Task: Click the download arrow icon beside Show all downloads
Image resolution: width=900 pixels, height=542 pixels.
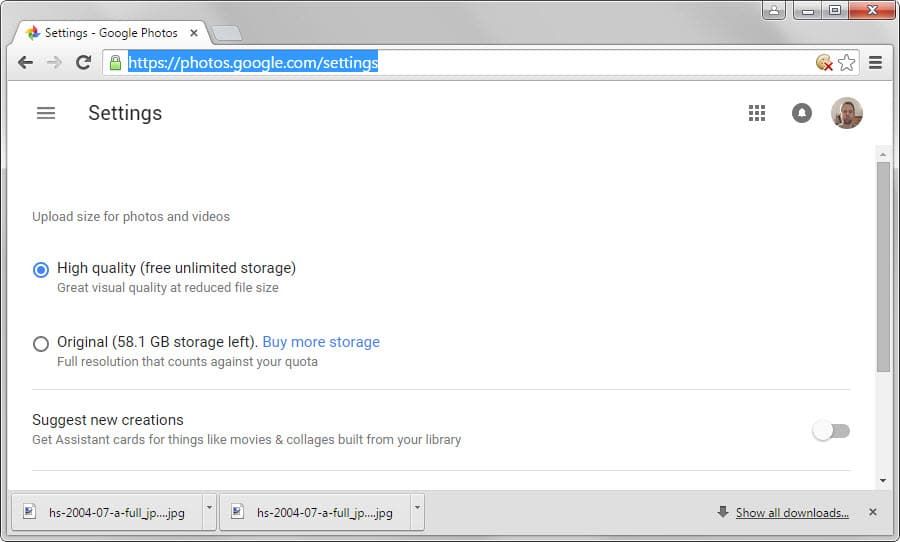Action: pos(723,512)
